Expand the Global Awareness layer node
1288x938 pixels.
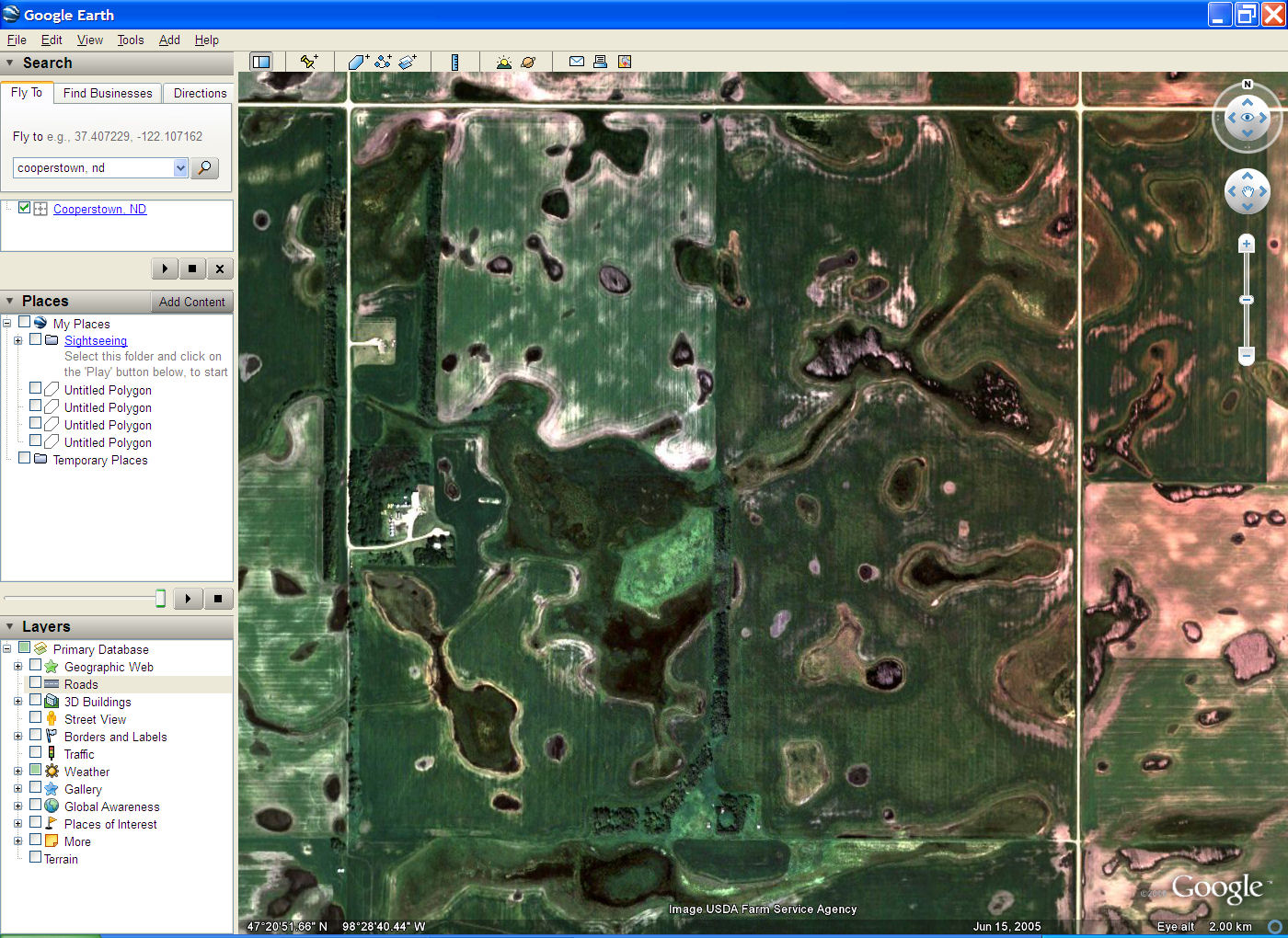click(17, 806)
